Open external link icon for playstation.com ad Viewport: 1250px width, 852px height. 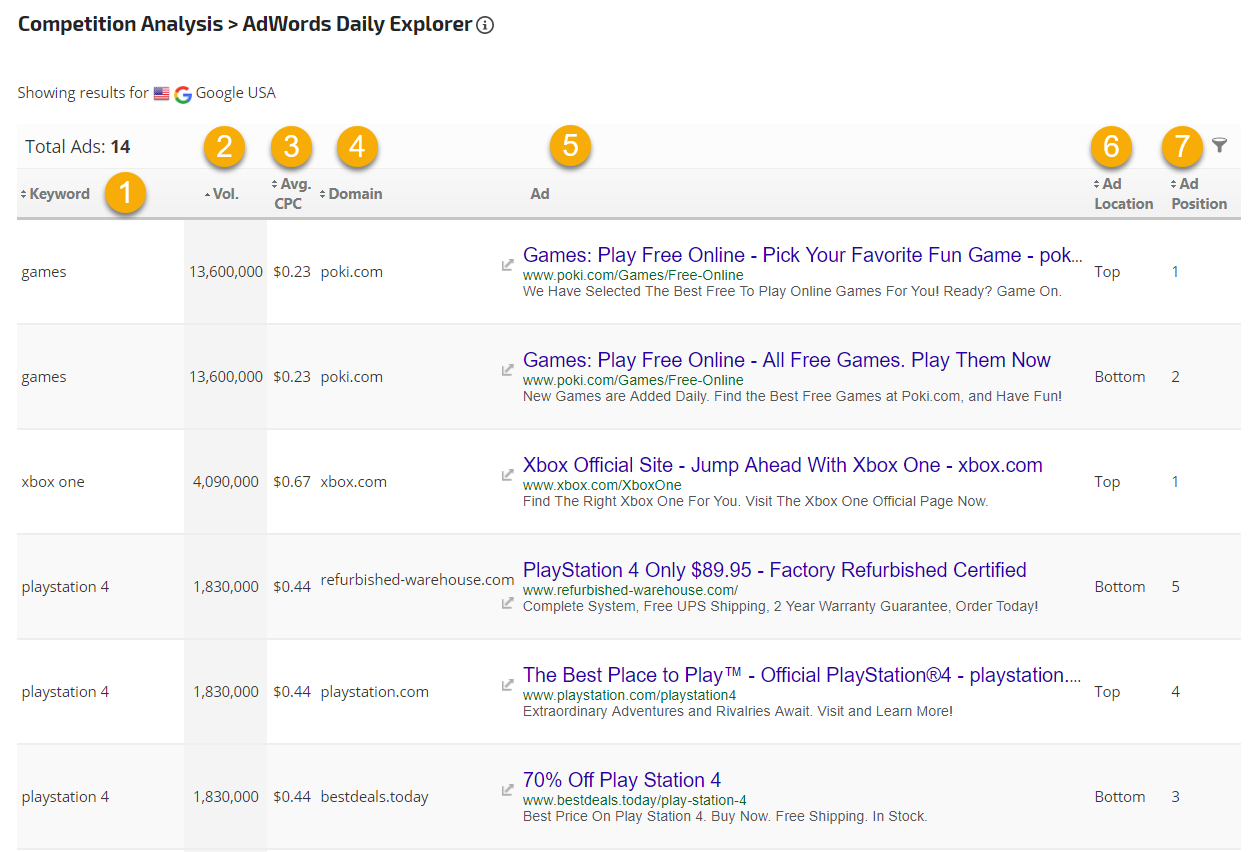(x=508, y=685)
